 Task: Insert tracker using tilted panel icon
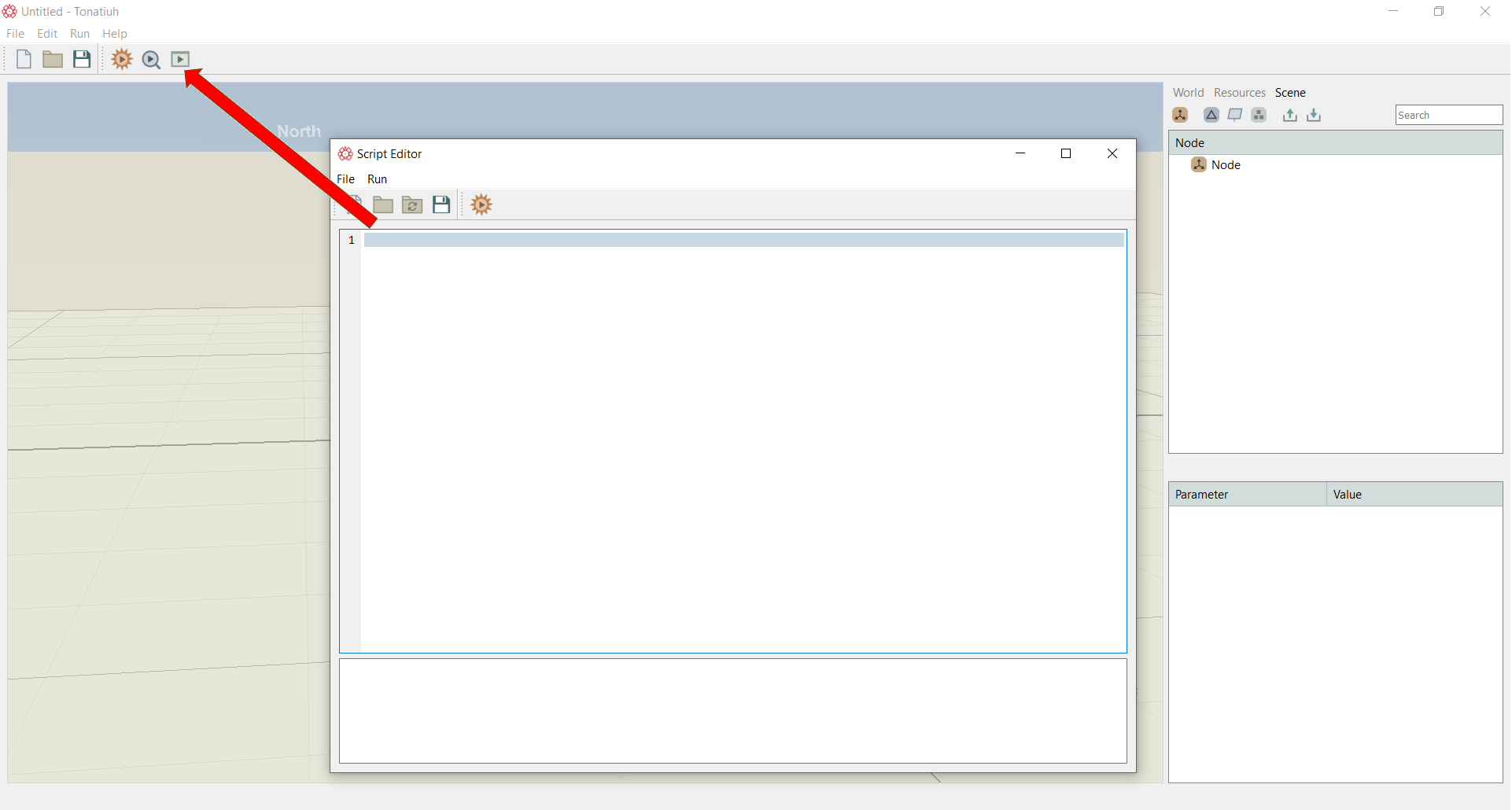coord(1235,115)
